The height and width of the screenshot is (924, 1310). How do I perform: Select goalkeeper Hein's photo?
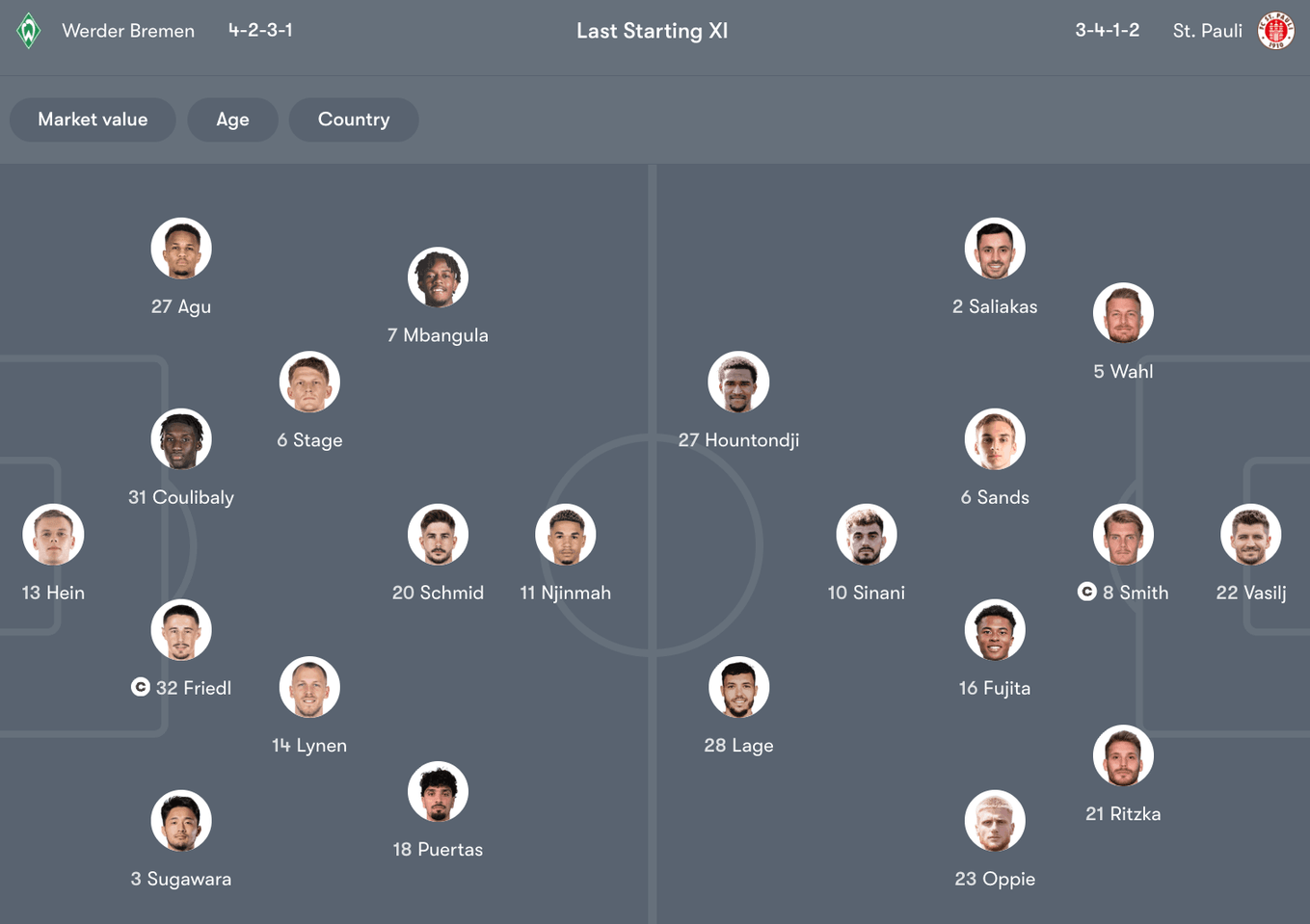(x=53, y=535)
